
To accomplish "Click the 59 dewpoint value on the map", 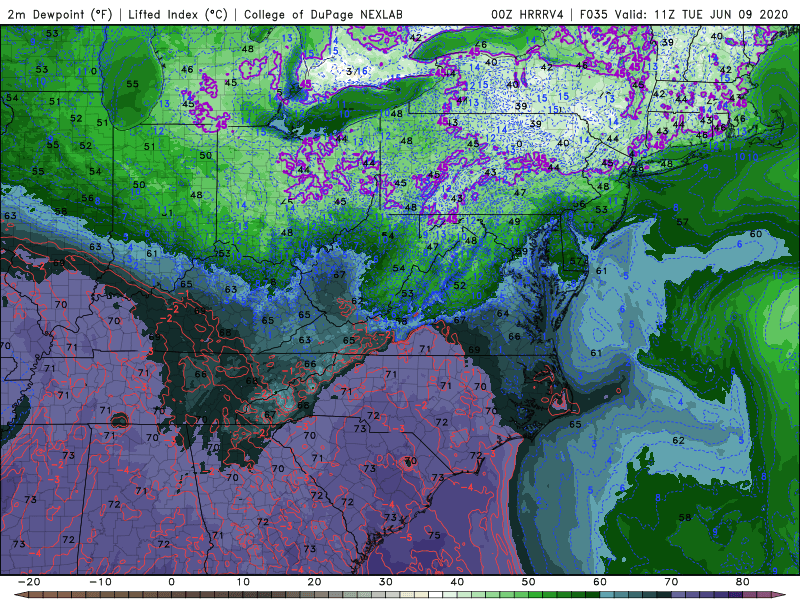I will [x=521, y=252].
